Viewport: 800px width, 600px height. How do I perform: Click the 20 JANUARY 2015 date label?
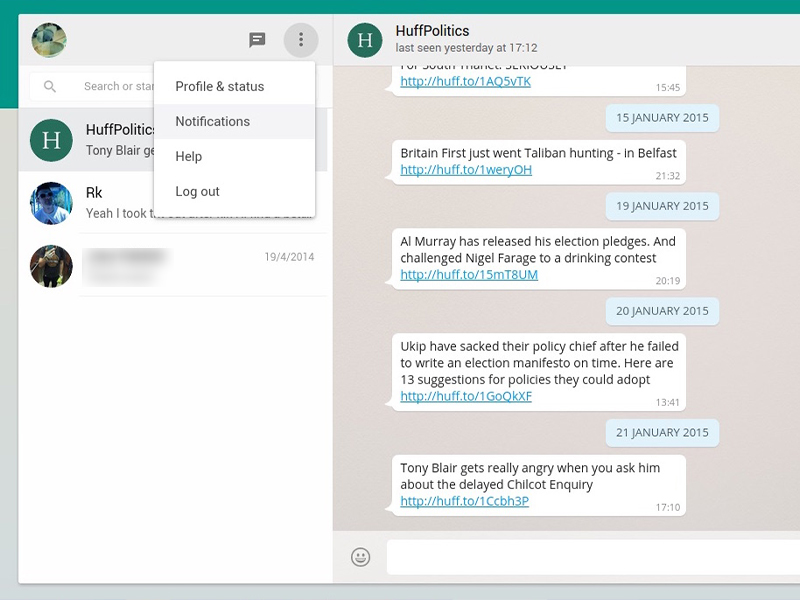tap(662, 311)
